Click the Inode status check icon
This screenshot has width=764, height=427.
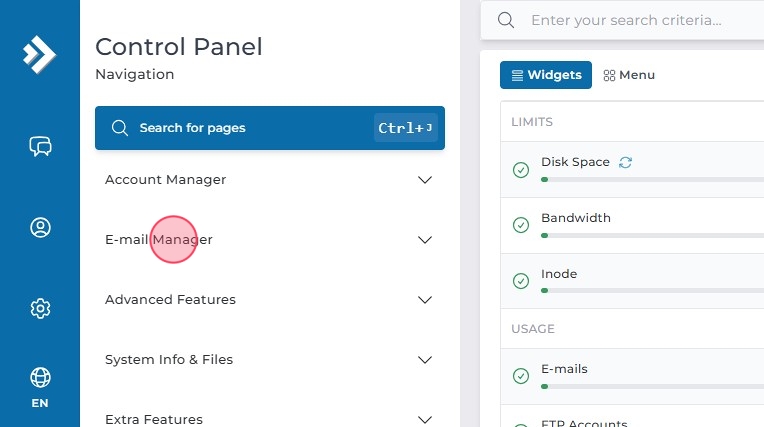(x=521, y=281)
